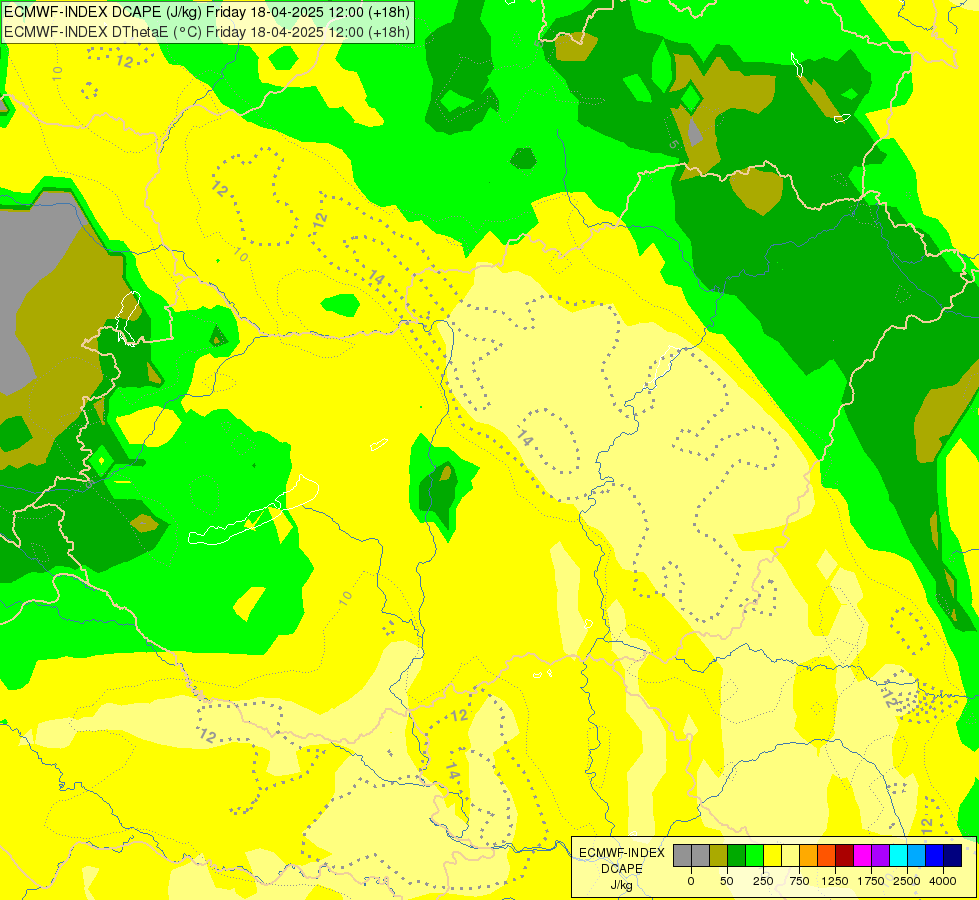Click the "ECMWF-INDEX" label in the legend
This screenshot has width=979, height=900.
click(x=622, y=853)
